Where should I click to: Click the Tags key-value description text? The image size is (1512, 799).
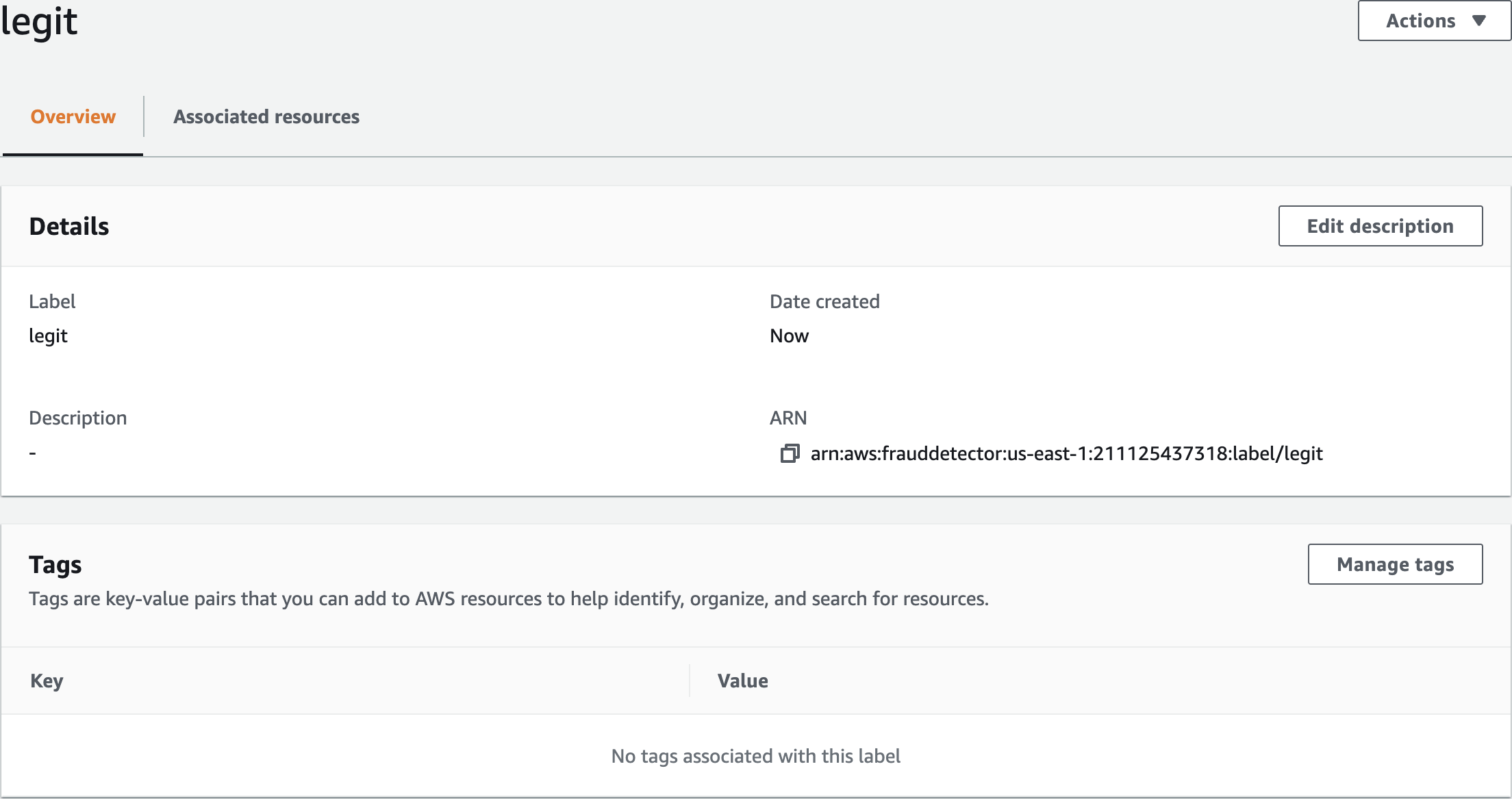coord(508,598)
